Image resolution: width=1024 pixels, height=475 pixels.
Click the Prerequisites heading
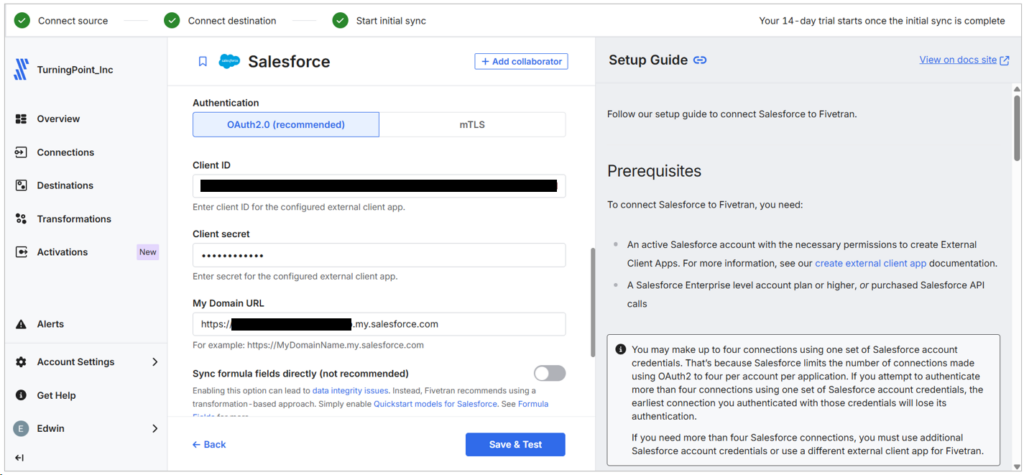(x=654, y=171)
